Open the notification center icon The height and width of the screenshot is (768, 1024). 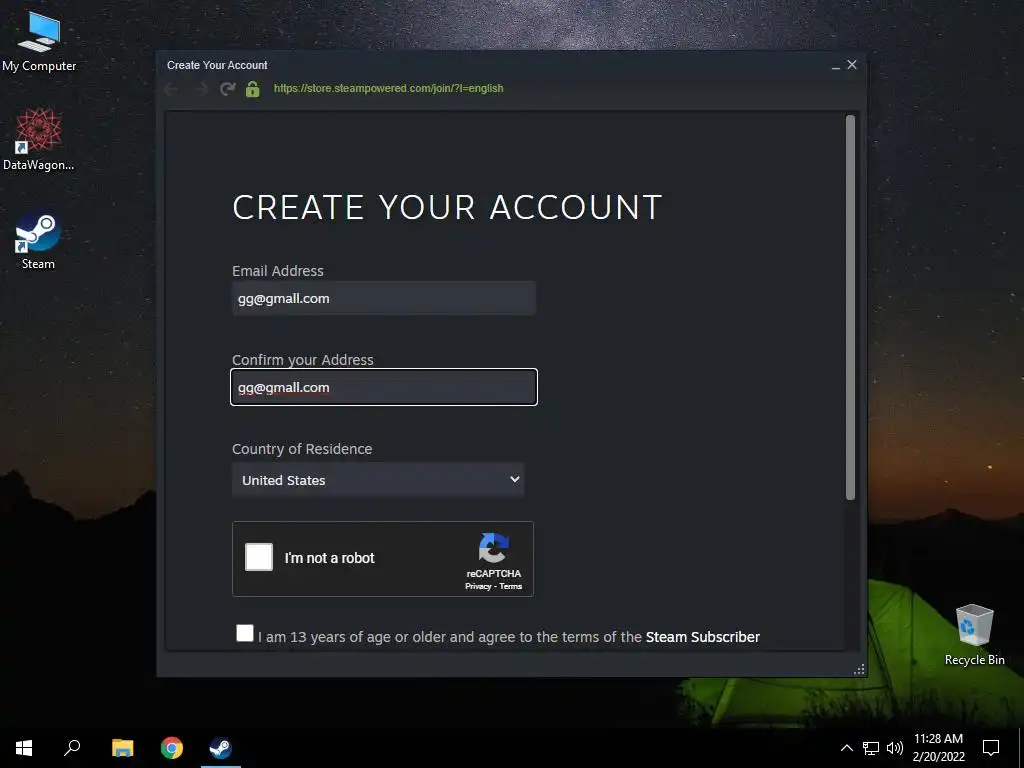pos(991,748)
